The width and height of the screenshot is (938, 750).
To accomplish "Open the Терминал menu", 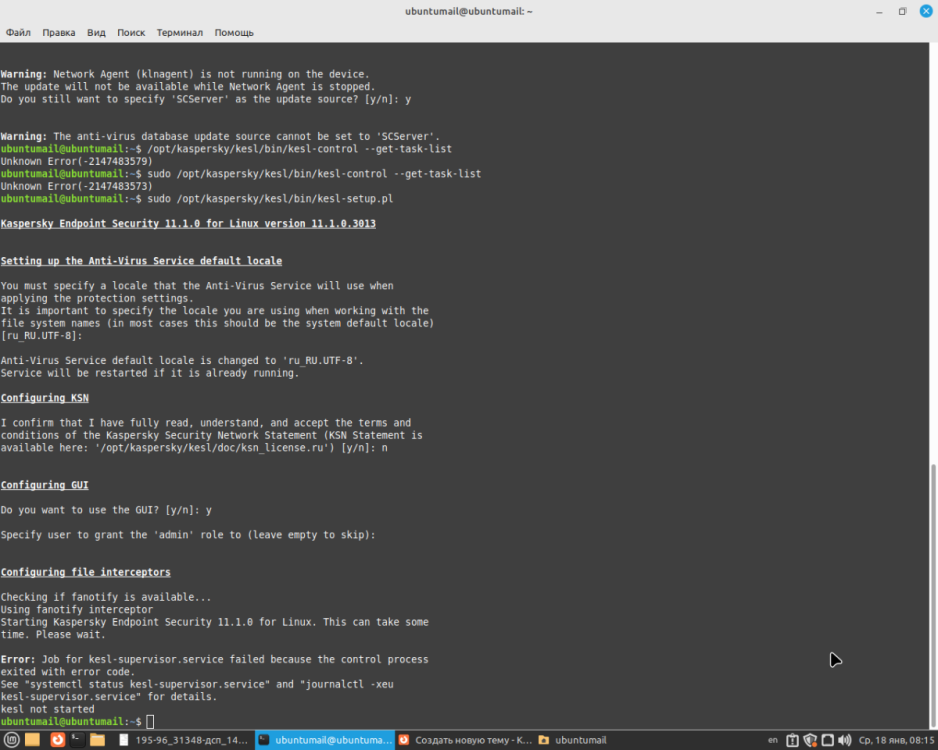I will (x=179, y=32).
